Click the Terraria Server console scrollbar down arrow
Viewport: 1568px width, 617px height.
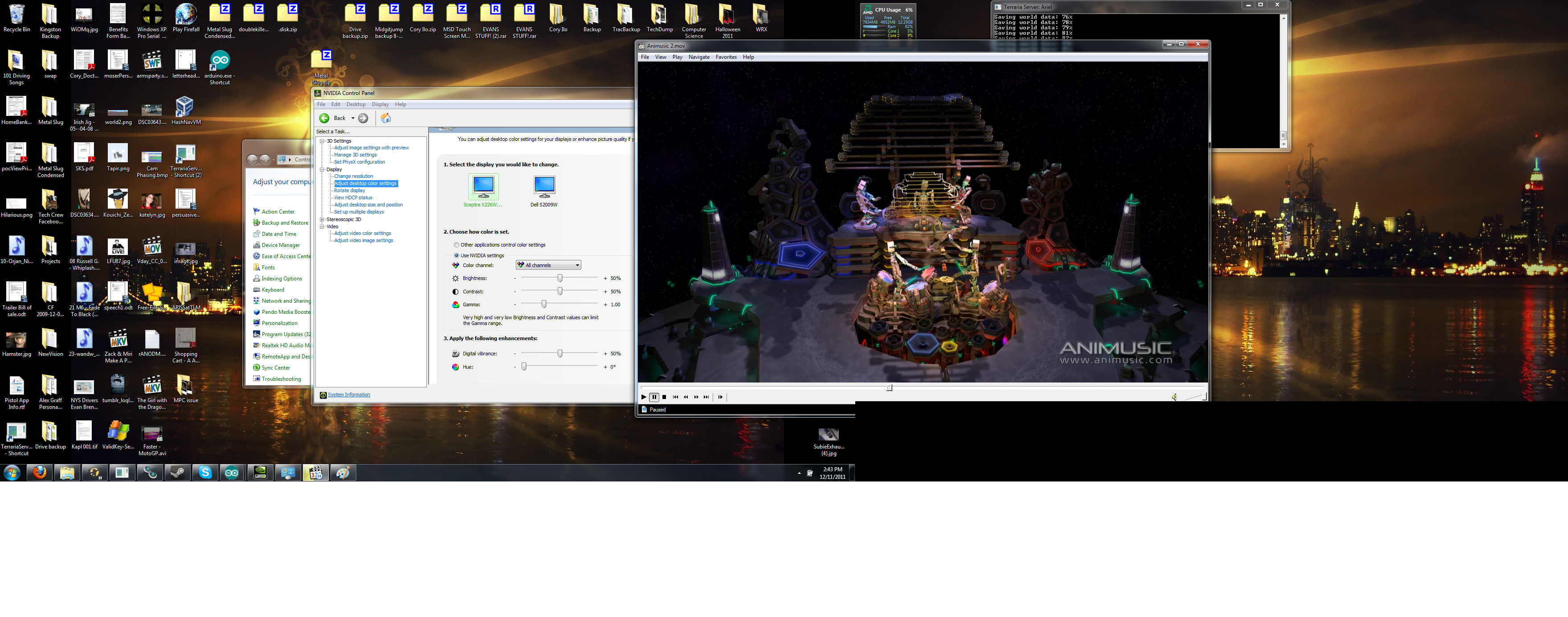1284,144
